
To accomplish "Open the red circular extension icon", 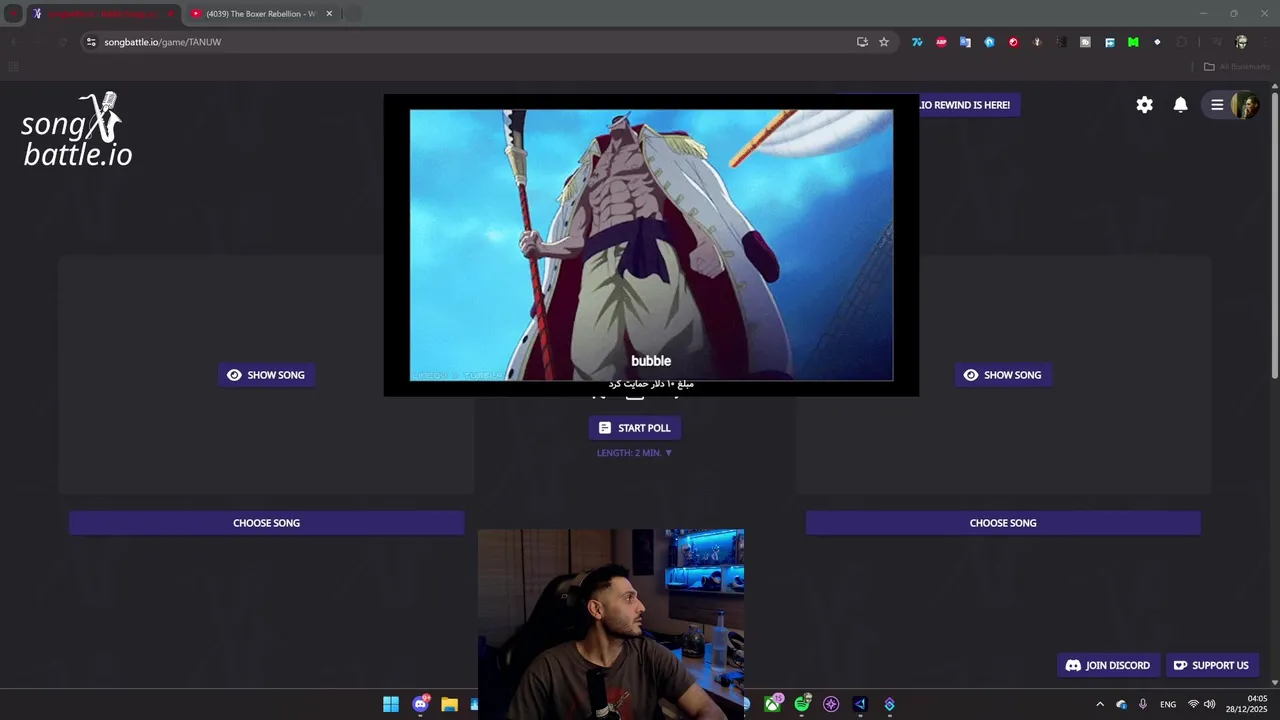I will 1013,42.
